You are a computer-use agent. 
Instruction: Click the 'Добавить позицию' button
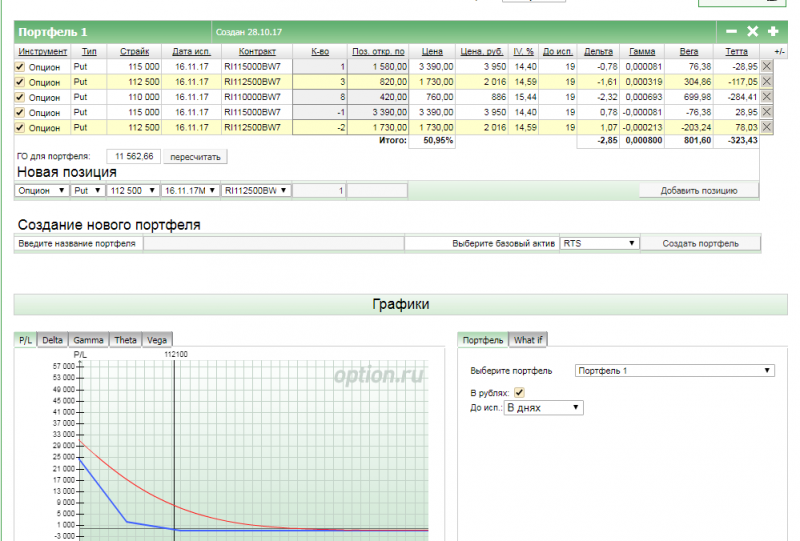[x=699, y=190]
